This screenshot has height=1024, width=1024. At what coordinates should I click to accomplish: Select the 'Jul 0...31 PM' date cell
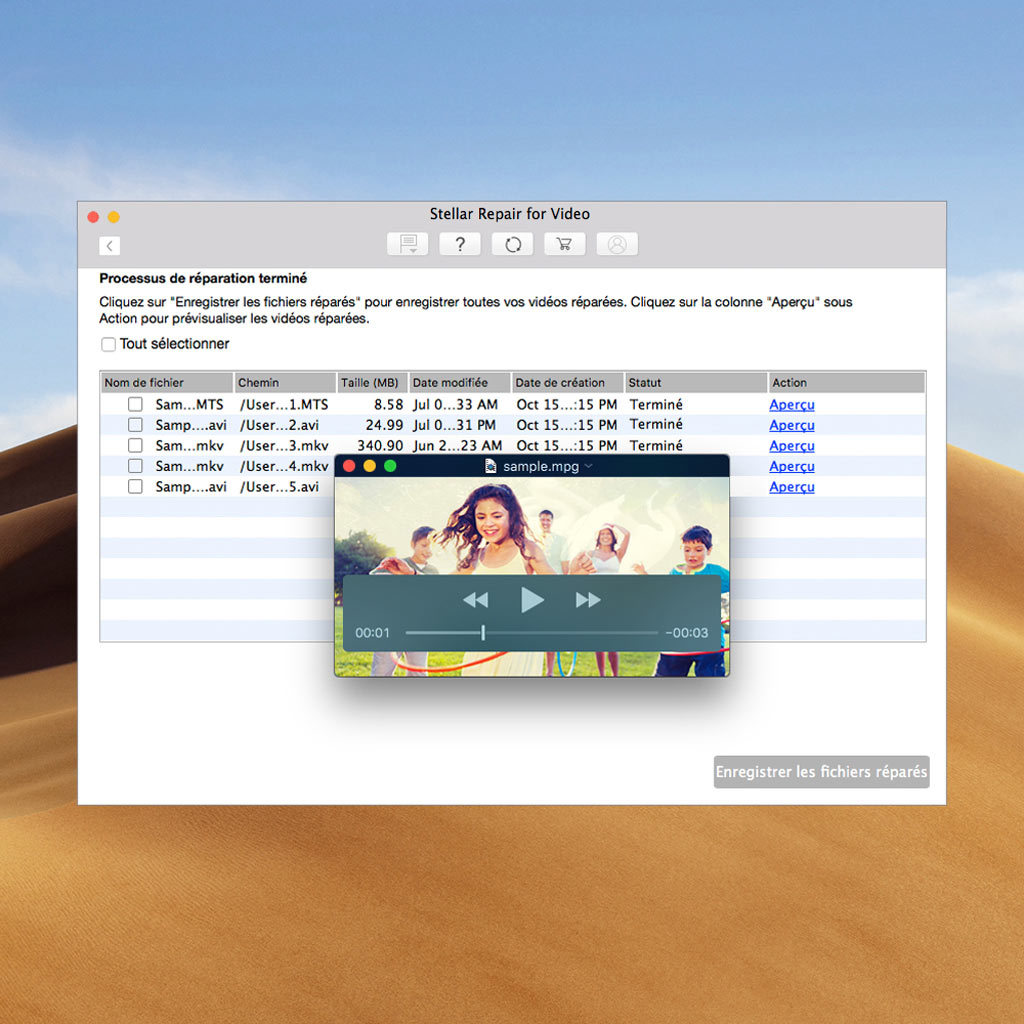click(x=455, y=424)
